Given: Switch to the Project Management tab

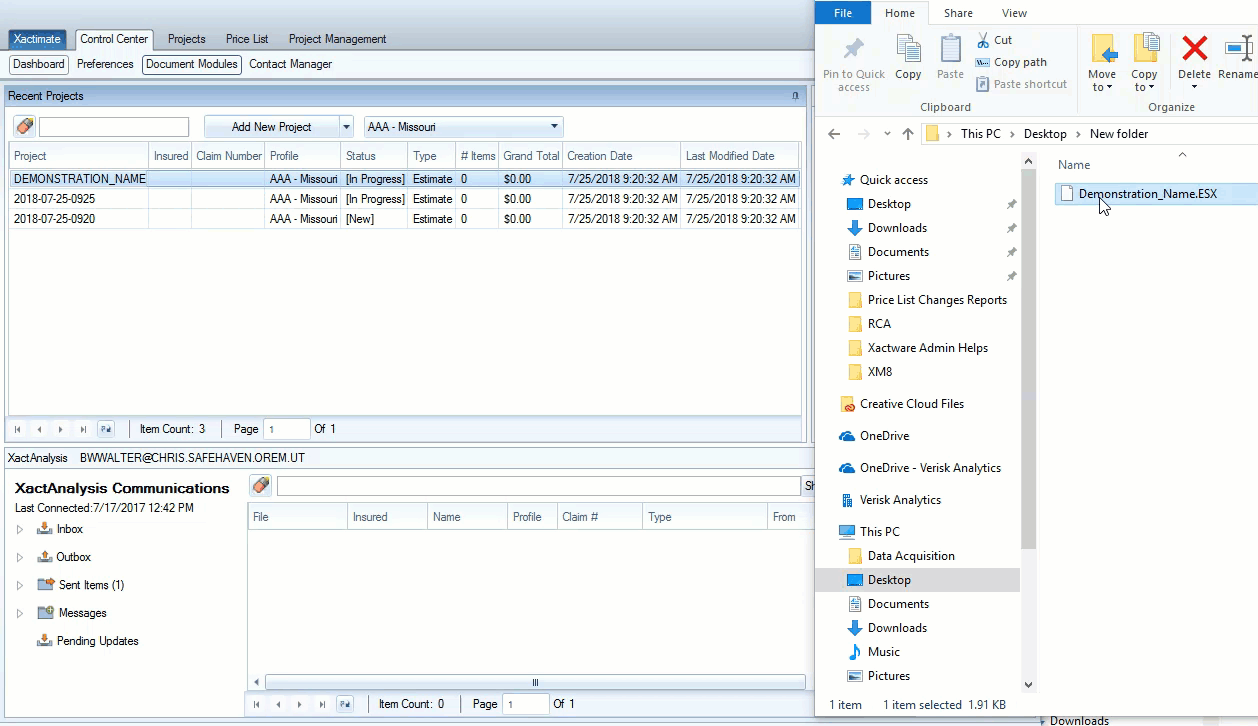Looking at the screenshot, I should coord(337,39).
